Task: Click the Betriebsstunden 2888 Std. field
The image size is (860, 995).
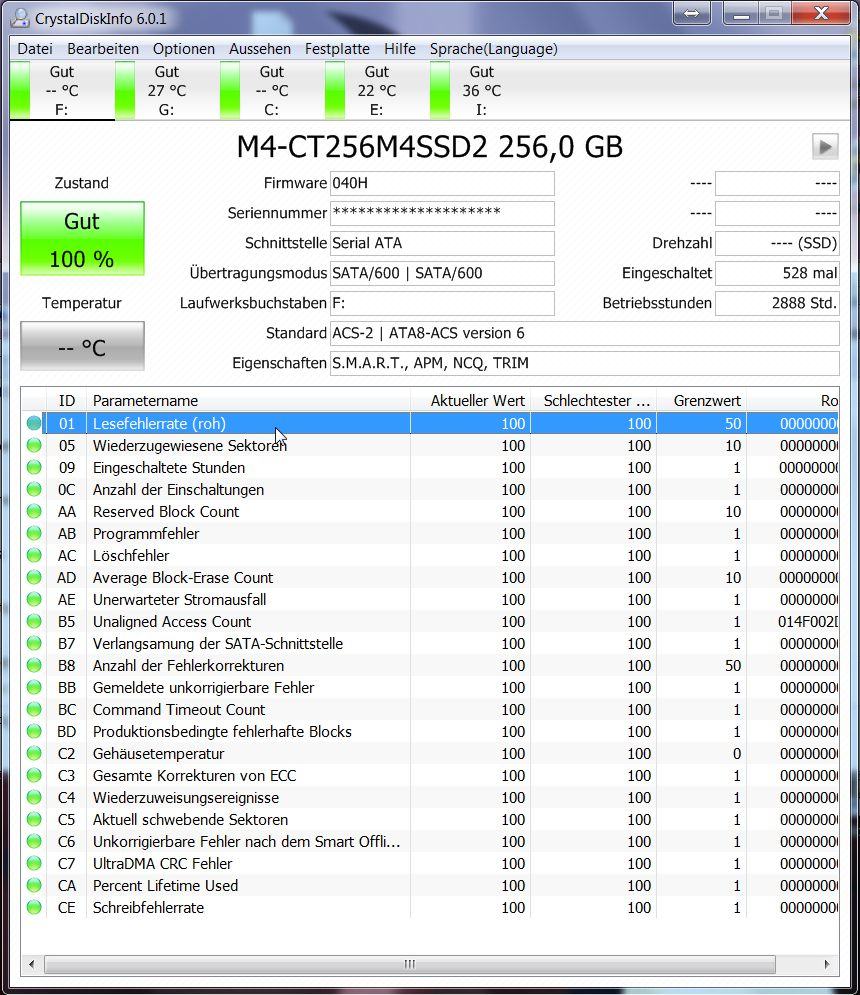Action: point(777,303)
